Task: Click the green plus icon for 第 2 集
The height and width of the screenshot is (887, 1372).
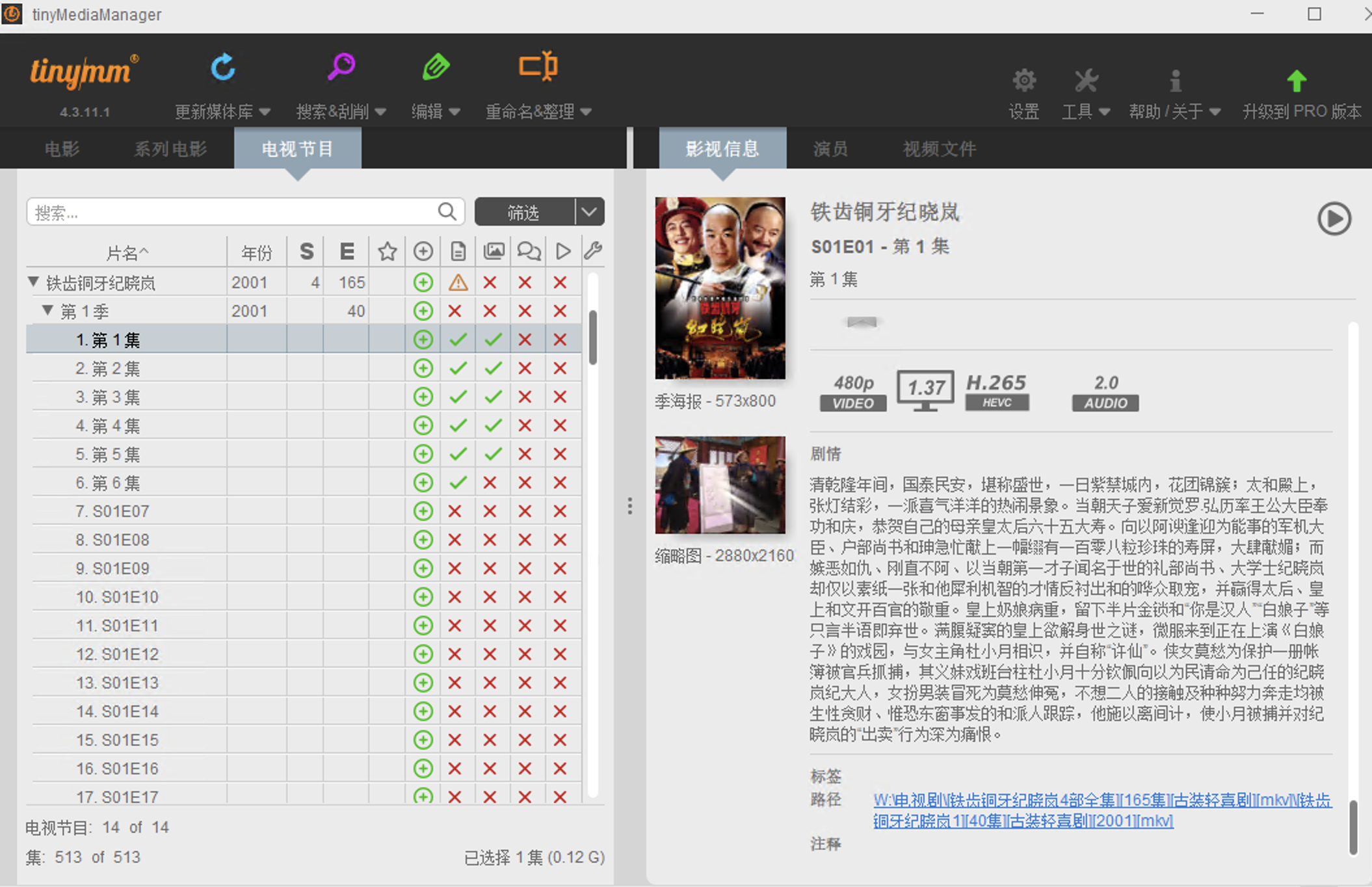Action: click(423, 369)
